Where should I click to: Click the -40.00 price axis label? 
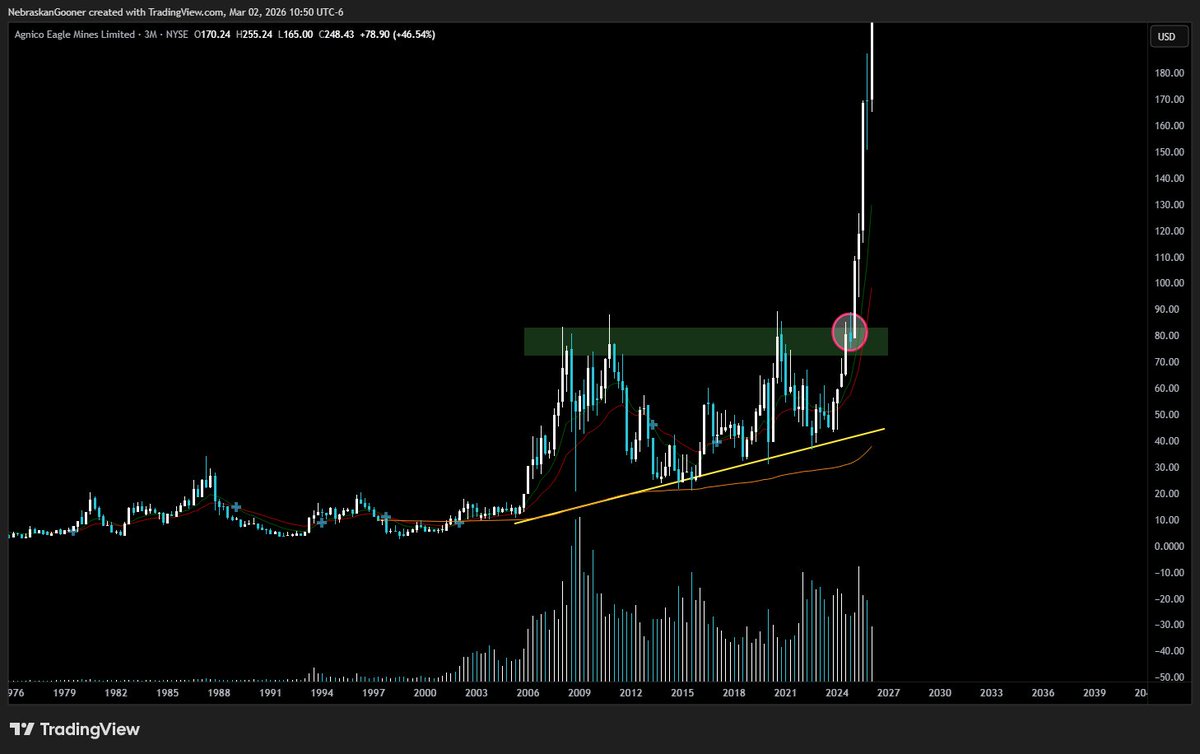(x=1168, y=650)
